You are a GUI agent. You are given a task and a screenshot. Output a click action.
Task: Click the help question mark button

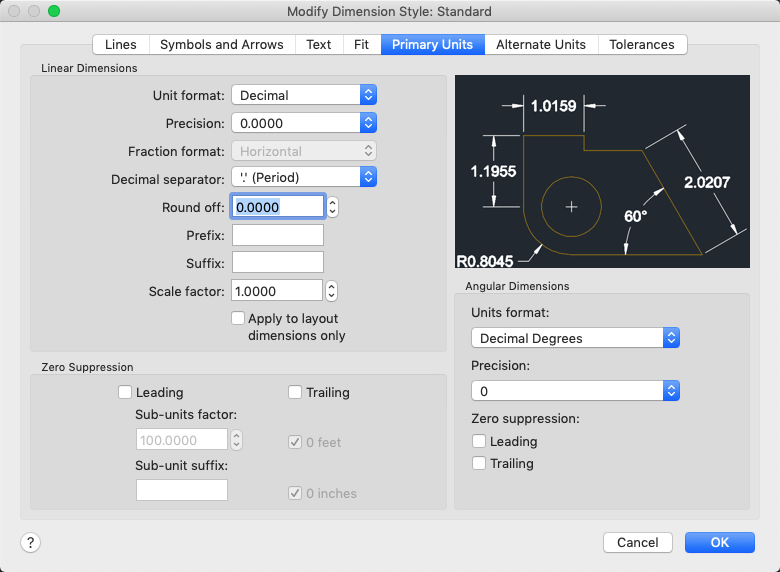[30, 542]
